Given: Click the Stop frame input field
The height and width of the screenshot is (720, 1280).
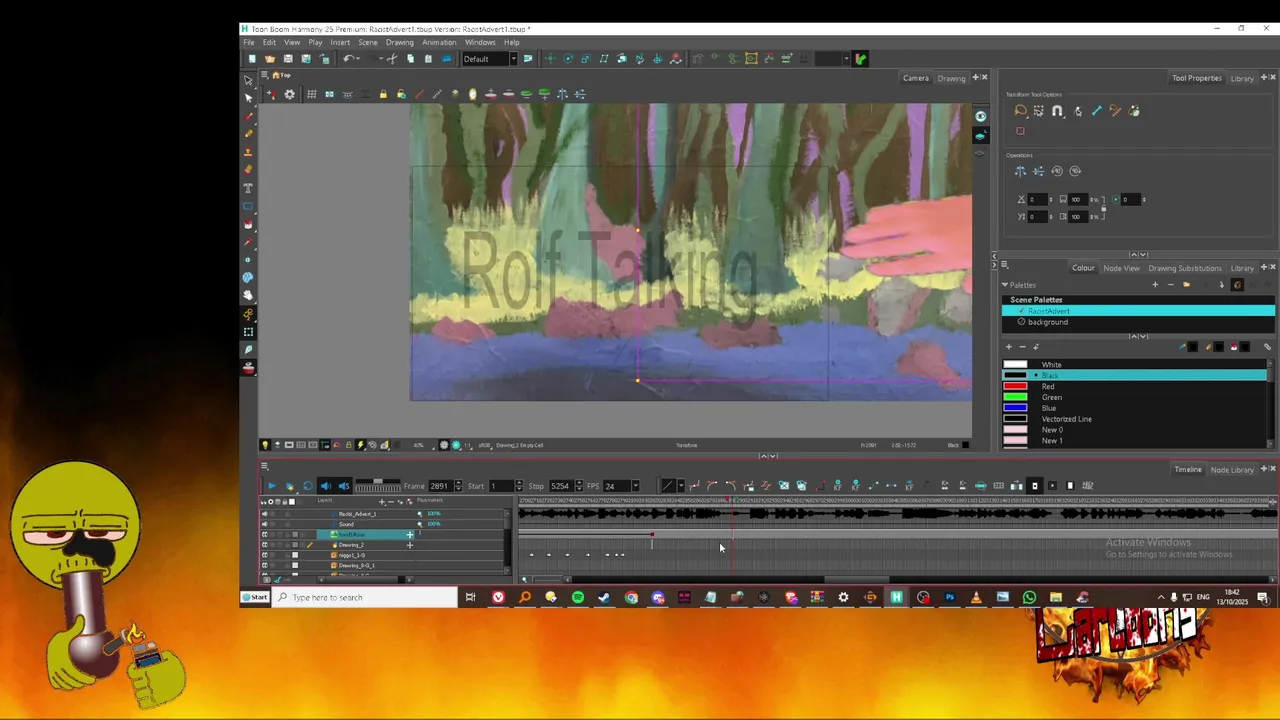Looking at the screenshot, I should [x=559, y=486].
